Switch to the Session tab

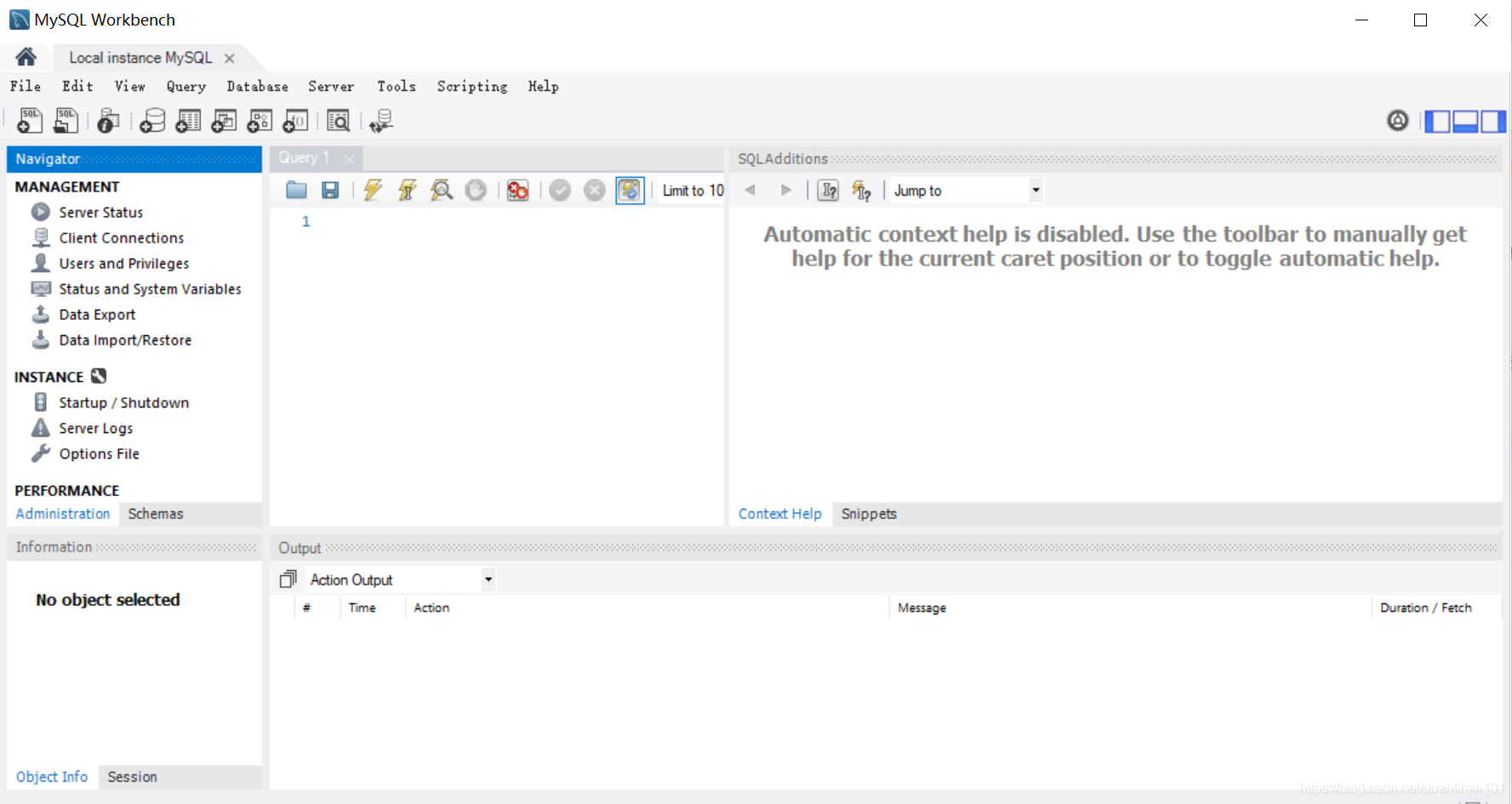tap(133, 777)
